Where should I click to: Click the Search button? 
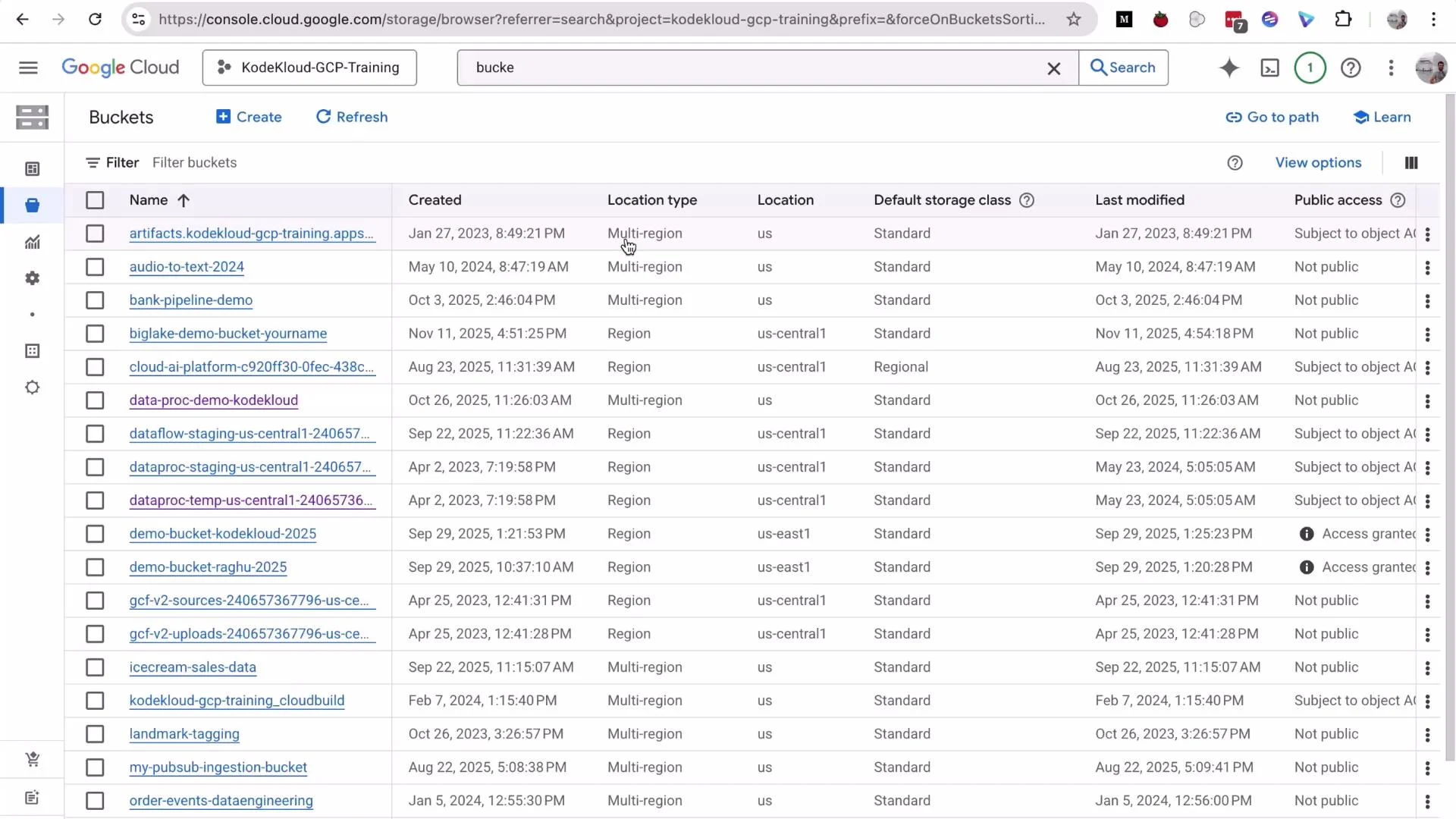click(x=1123, y=67)
